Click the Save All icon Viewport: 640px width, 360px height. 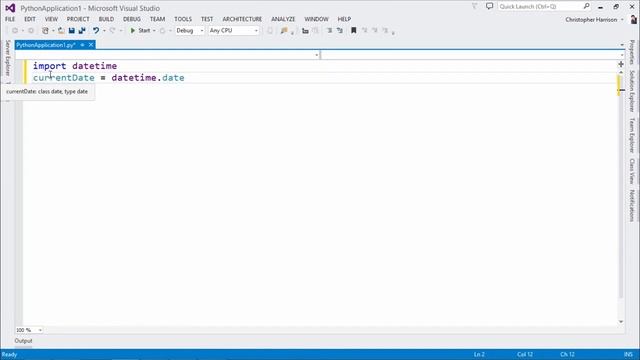point(82,31)
